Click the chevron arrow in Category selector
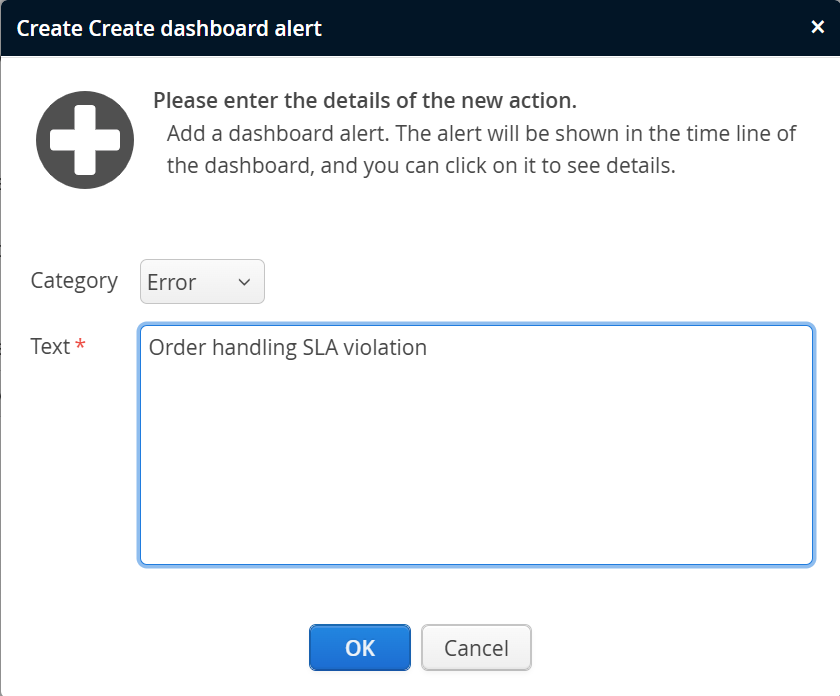The image size is (840, 696). 245,283
